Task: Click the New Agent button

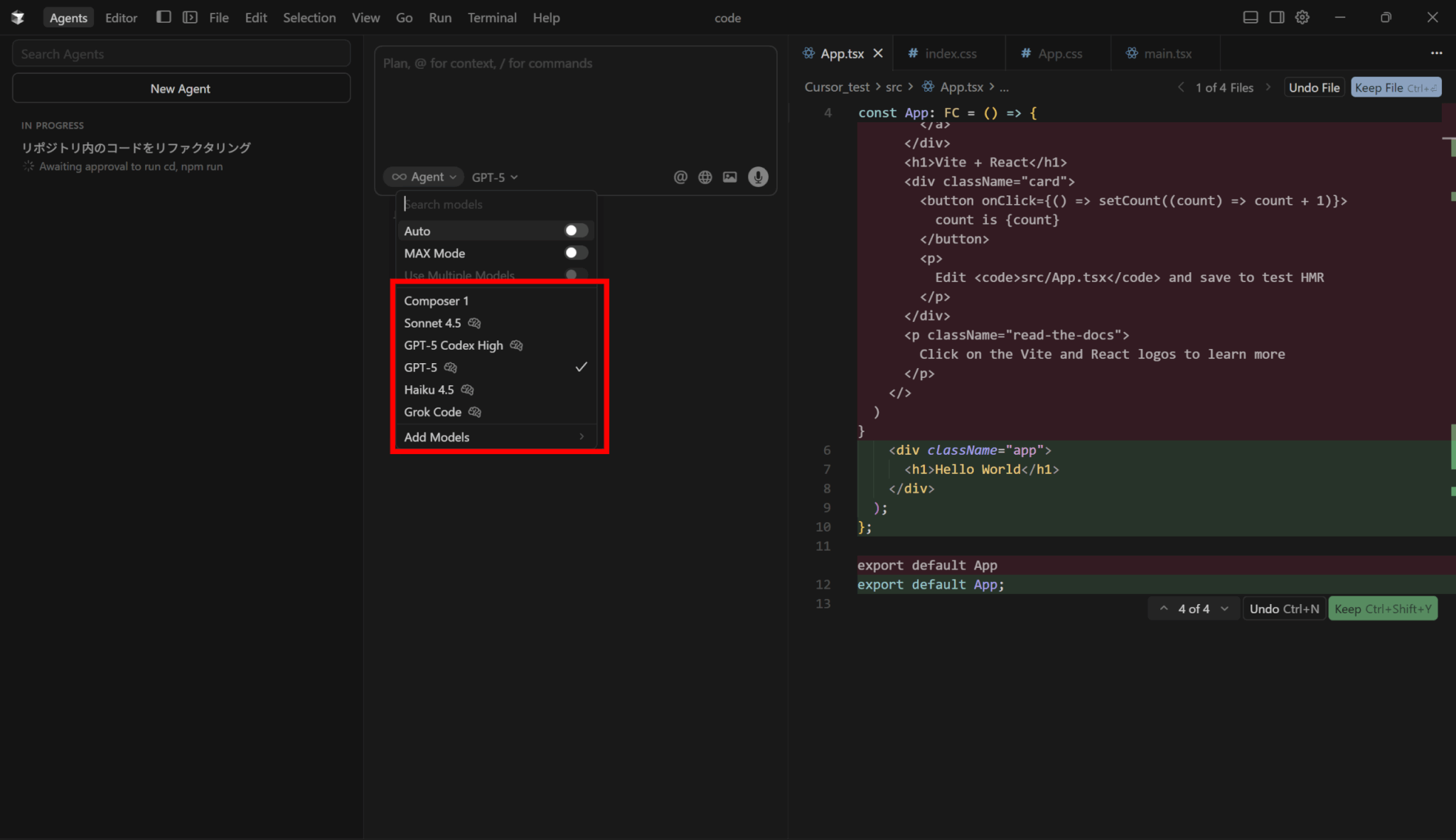Action: click(x=181, y=89)
